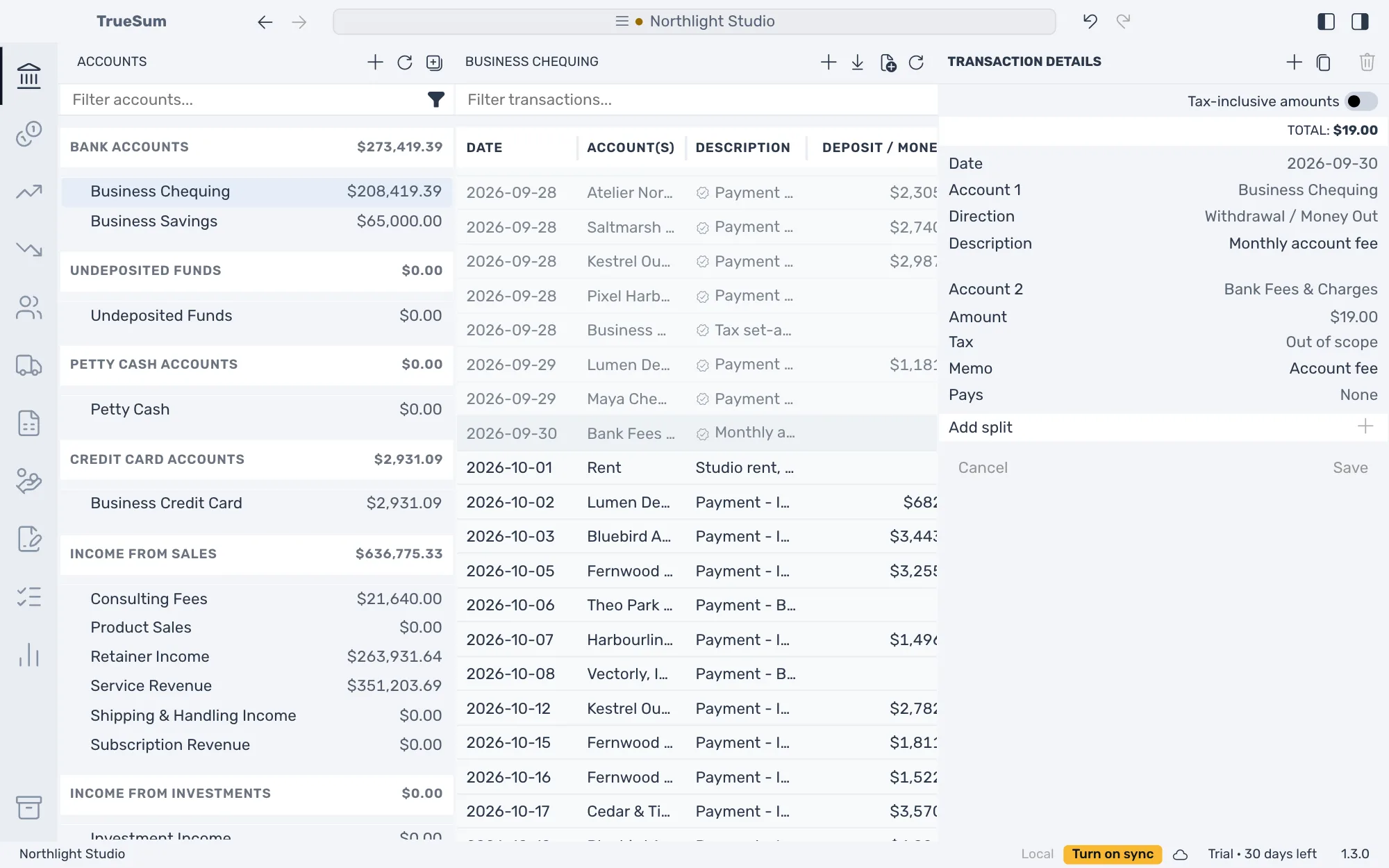Duplicate the transaction with copy icon
Image resolution: width=1389 pixels, height=868 pixels.
[x=1324, y=62]
